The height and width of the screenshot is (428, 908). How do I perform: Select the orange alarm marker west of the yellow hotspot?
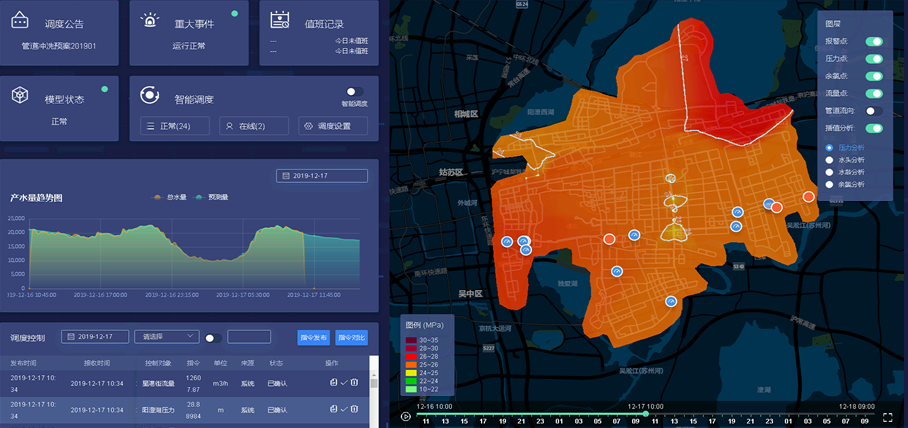[x=609, y=239]
